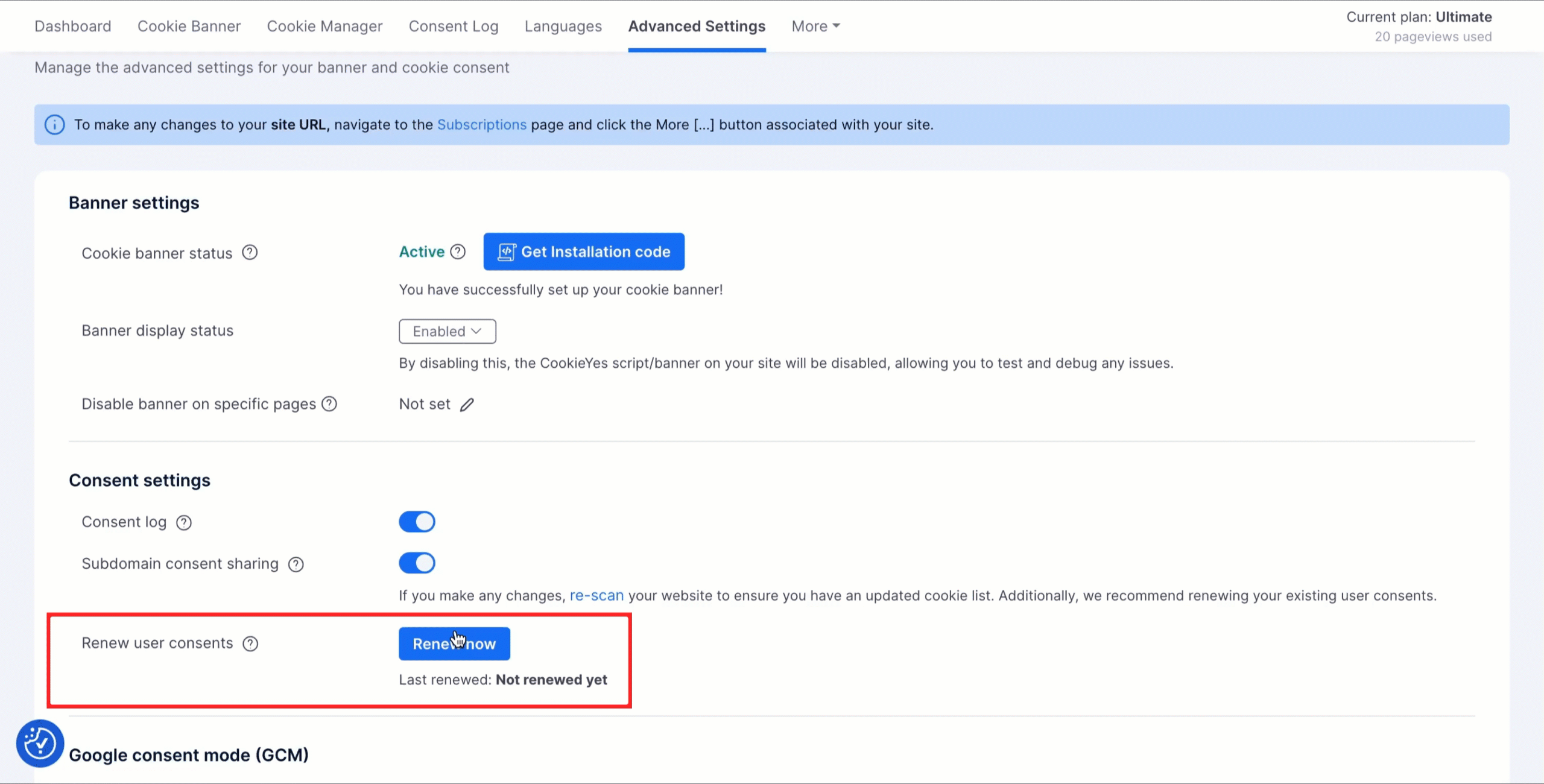Edit the Not set pages with pencil icon
This screenshot has width=1544, height=784.
pyautogui.click(x=467, y=405)
